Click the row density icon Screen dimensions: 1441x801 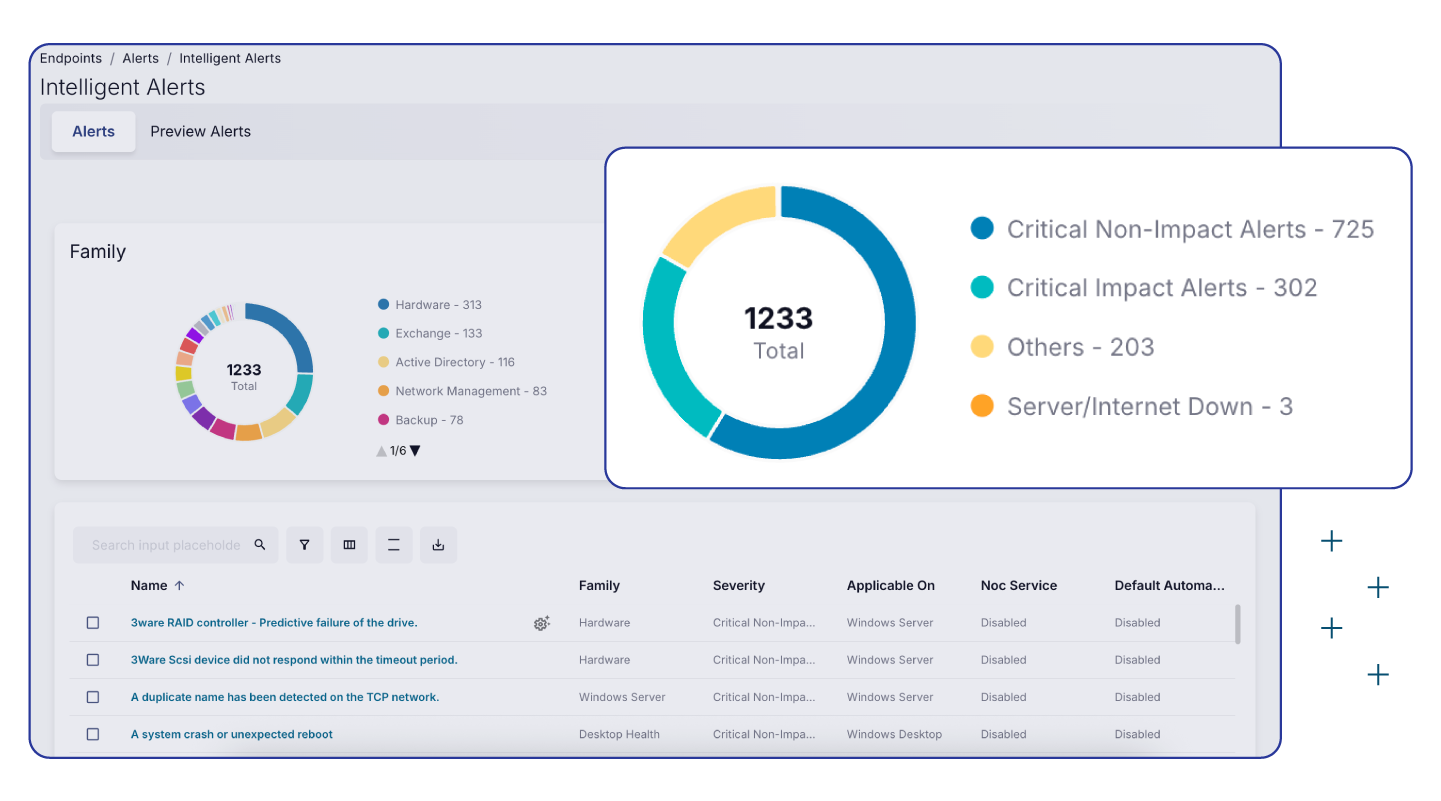pyautogui.click(x=394, y=545)
